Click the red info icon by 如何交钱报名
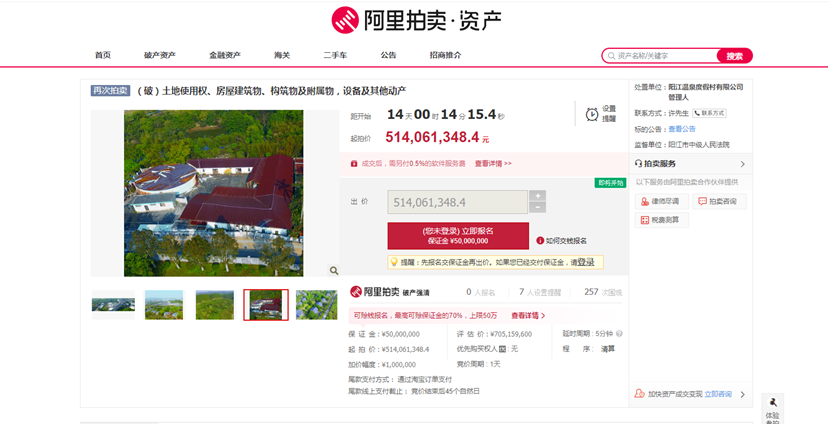The height and width of the screenshot is (424, 828). pos(540,241)
